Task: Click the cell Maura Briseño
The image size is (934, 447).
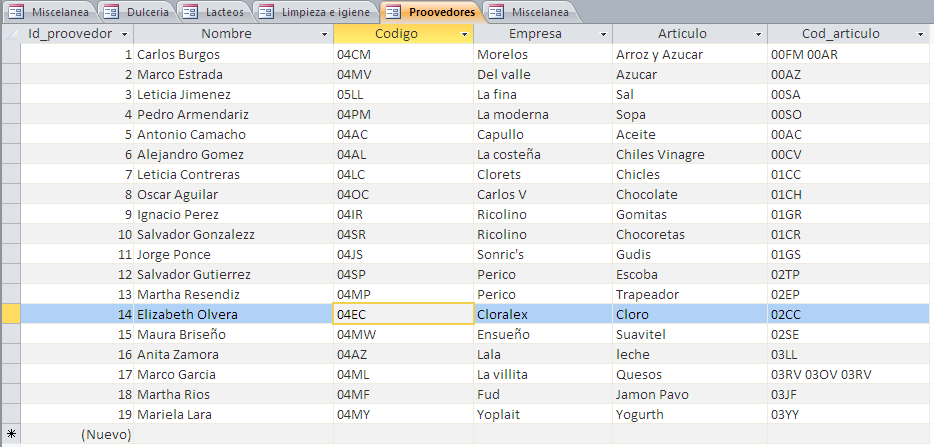Action: pos(234,334)
